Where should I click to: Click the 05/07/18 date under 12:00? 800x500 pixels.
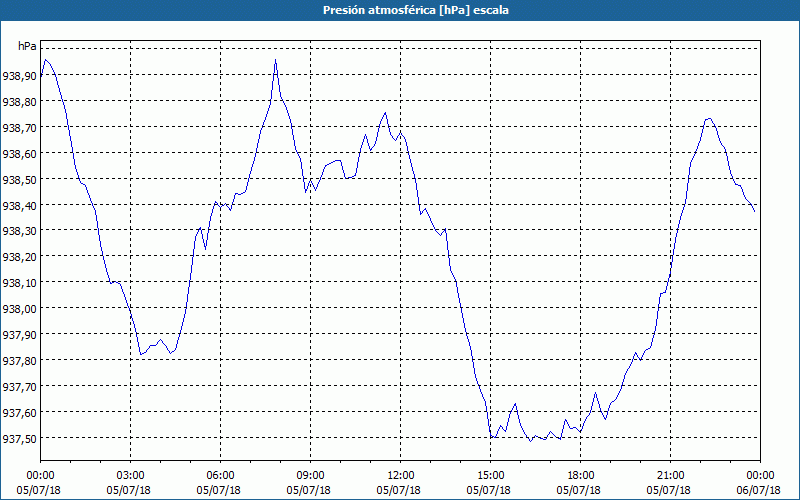(x=398, y=490)
